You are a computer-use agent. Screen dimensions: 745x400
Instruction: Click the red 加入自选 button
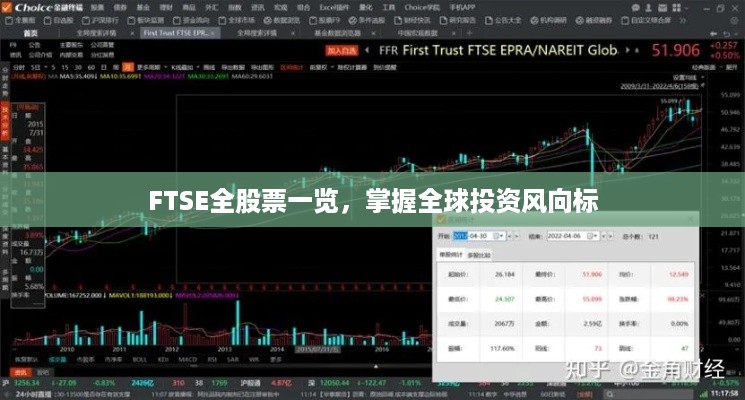pos(341,50)
